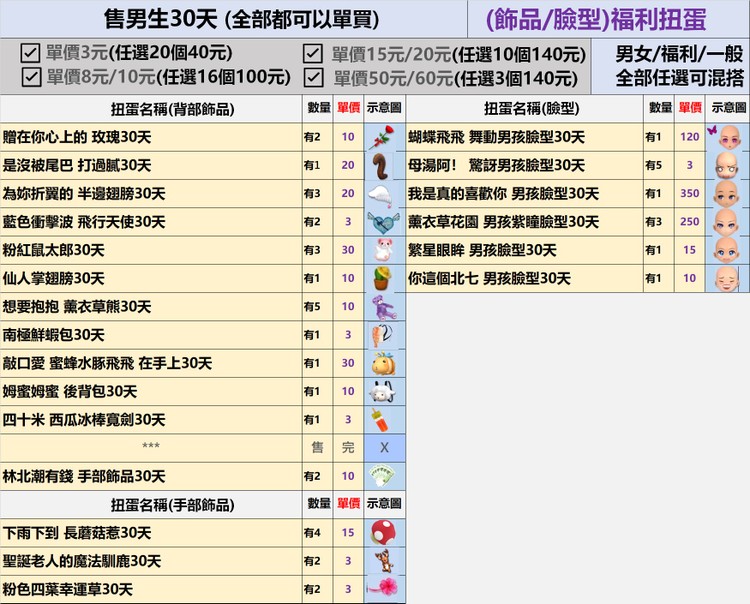
Task: Click the price 250 cell
Action: pyautogui.click(x=690, y=222)
